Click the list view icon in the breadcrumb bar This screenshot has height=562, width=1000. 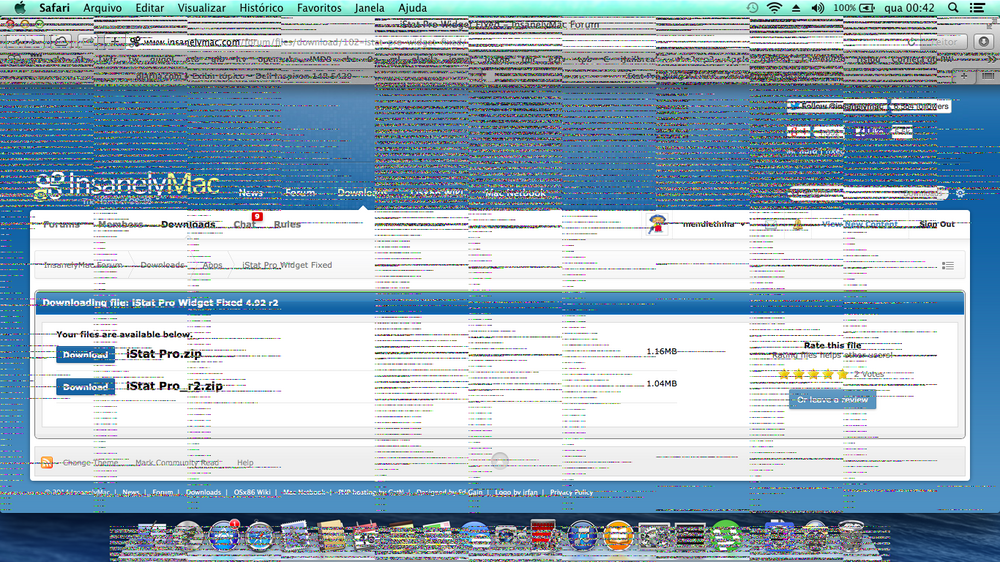click(x=948, y=266)
